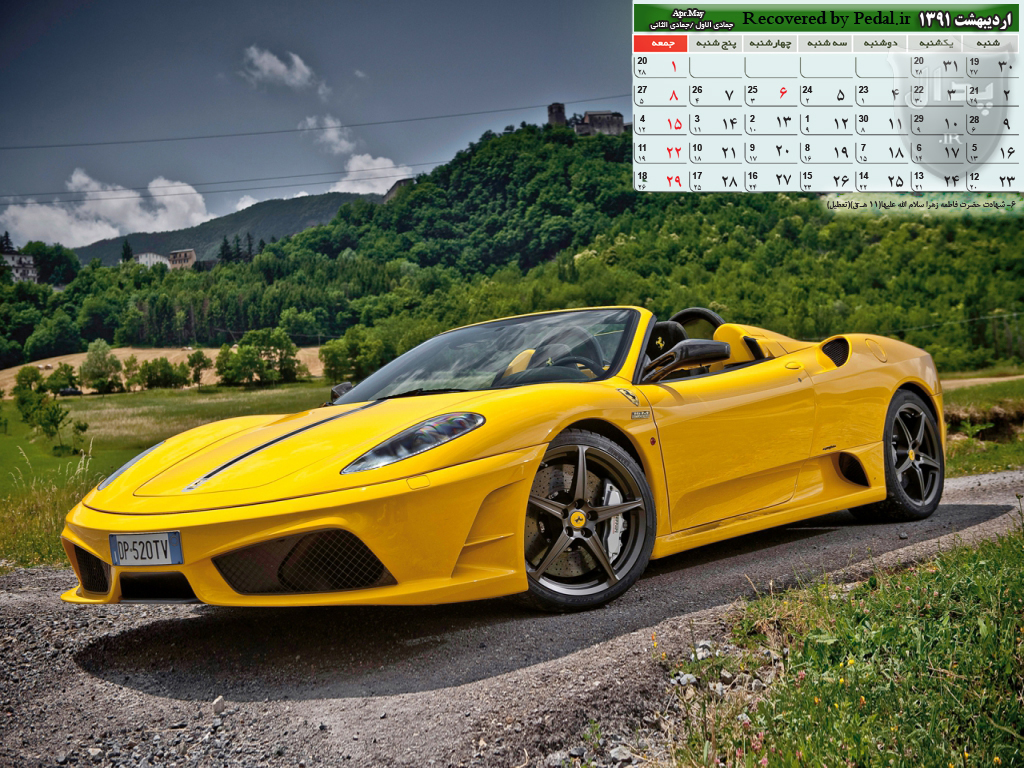Image resolution: width=1024 pixels, height=768 pixels.
Task: Click day ۱۱ cell (Gregorian 30)
Action: [x=882, y=123]
